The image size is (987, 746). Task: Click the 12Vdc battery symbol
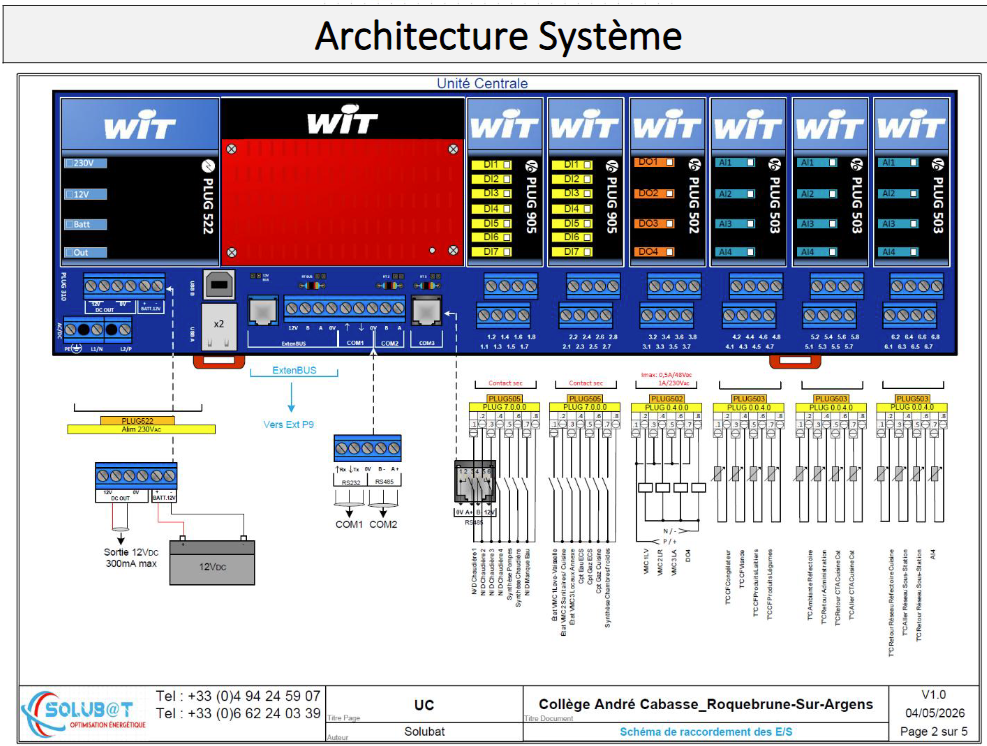[x=212, y=562]
